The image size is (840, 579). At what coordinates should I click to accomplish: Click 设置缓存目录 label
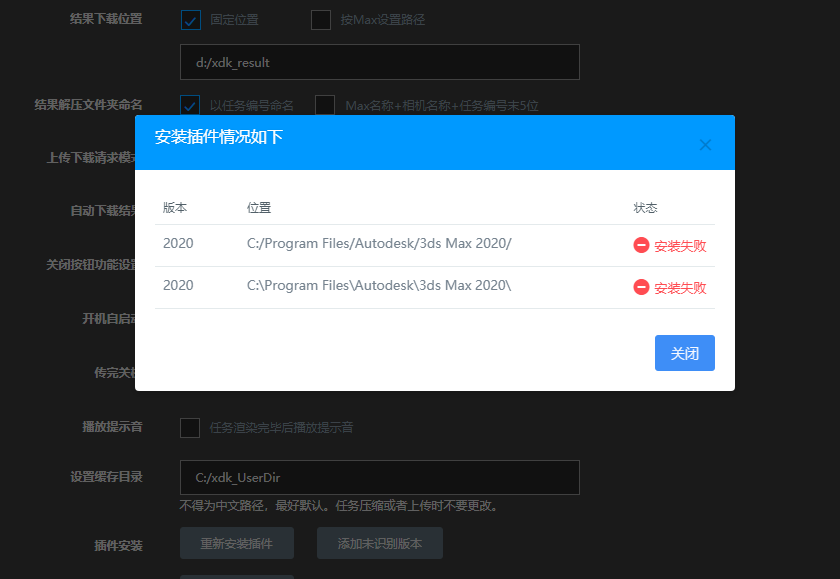(x=107, y=477)
